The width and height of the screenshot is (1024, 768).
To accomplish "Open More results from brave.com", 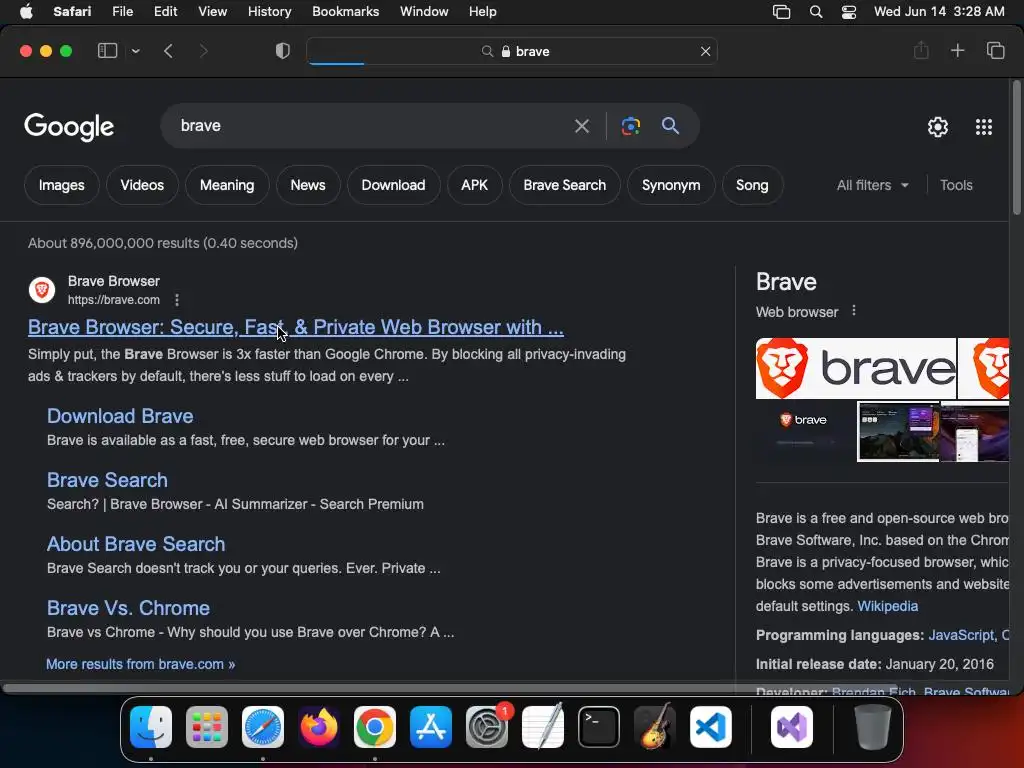I will coord(140,664).
